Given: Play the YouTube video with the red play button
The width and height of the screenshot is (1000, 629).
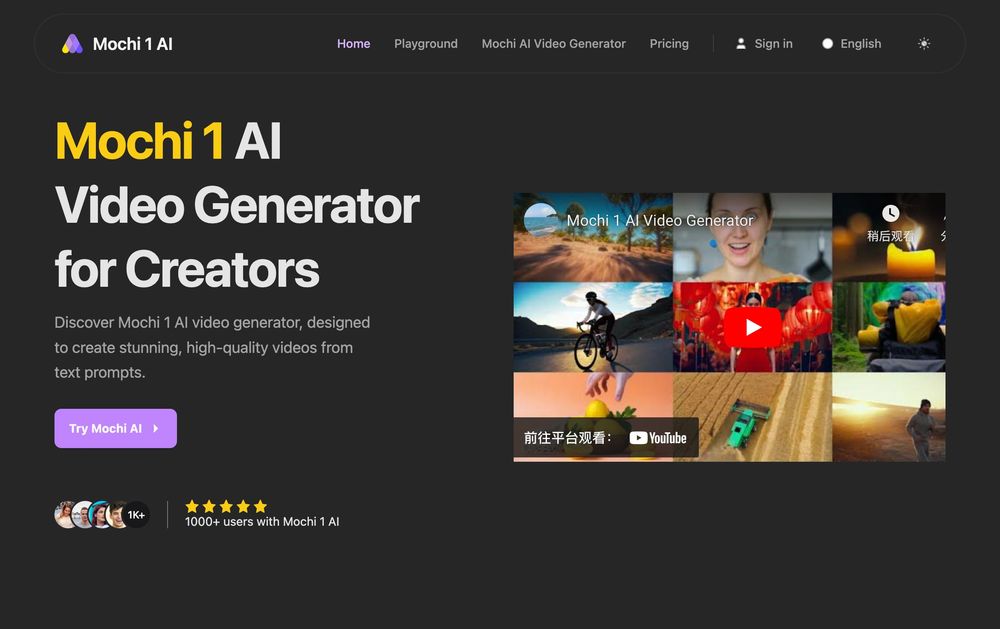Looking at the screenshot, I should 753,327.
